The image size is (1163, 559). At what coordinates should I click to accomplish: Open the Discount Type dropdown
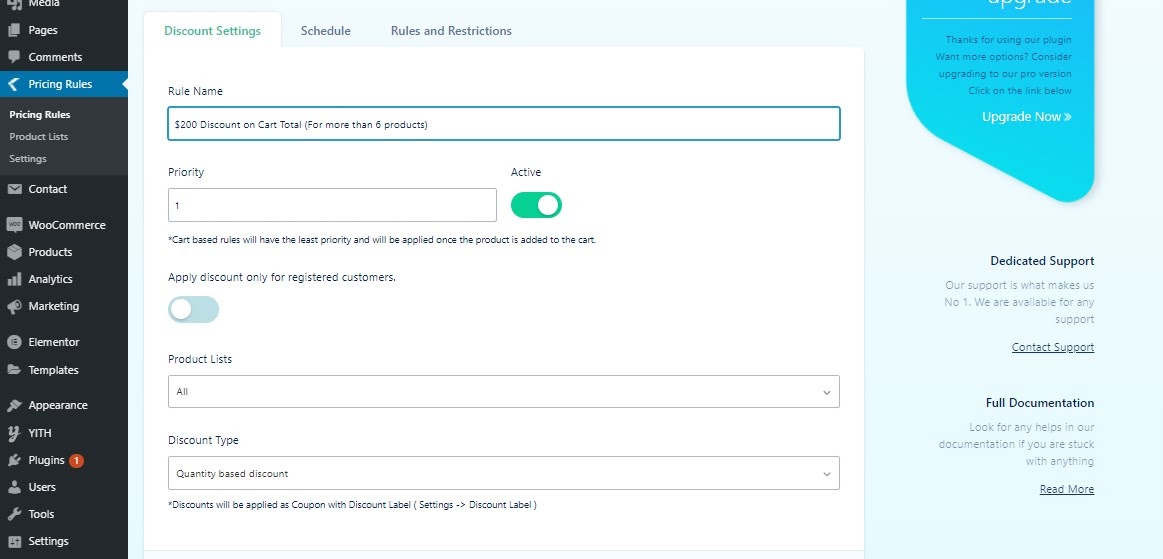pyautogui.click(x=504, y=473)
